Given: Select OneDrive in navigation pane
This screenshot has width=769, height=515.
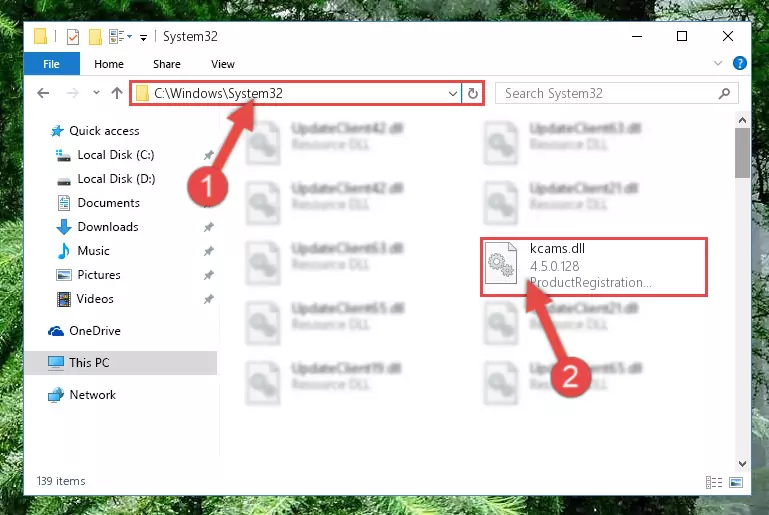Looking at the screenshot, I should (95, 331).
